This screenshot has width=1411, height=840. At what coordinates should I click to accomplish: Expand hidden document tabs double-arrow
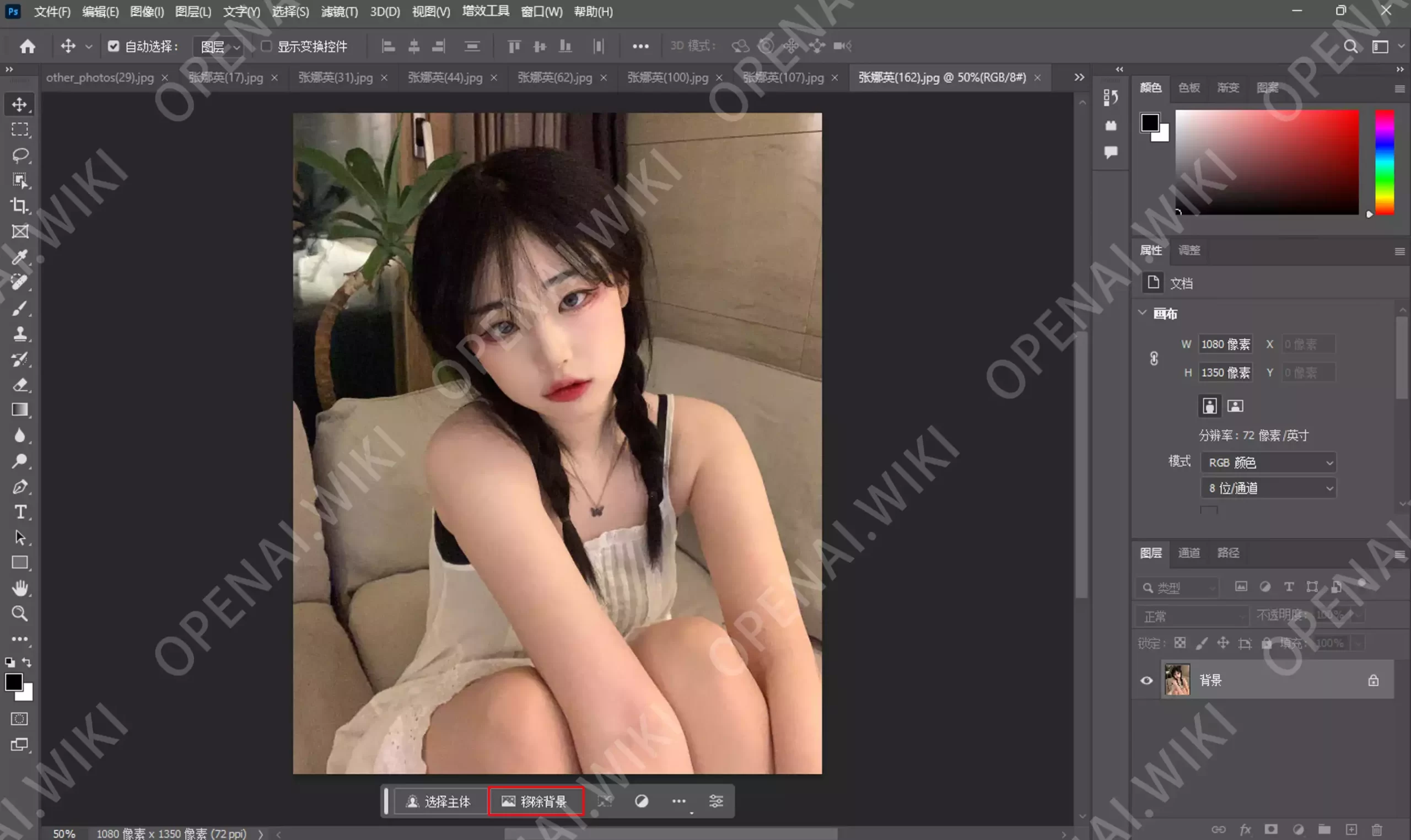click(1079, 77)
